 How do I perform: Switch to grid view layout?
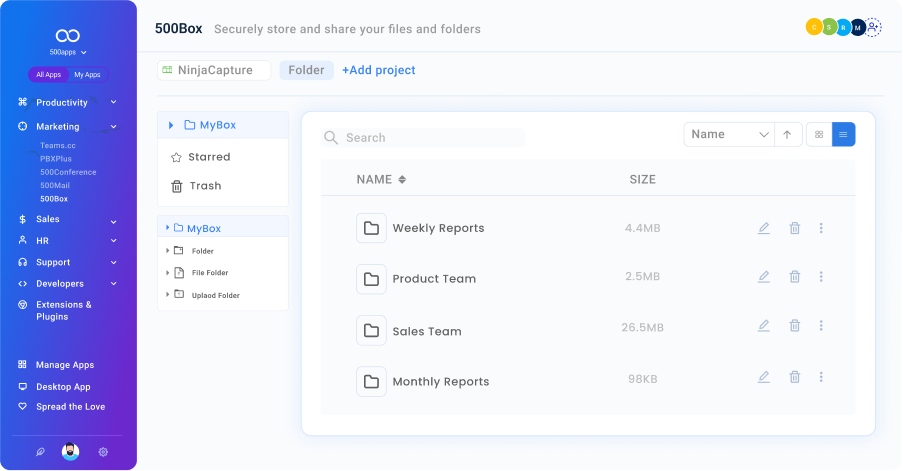pos(819,134)
